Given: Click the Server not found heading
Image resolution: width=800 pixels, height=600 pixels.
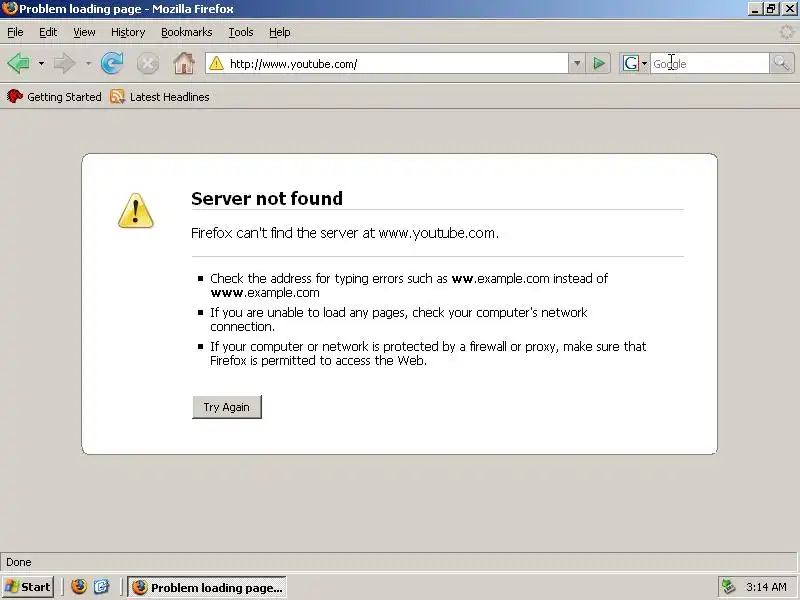Looking at the screenshot, I should (x=267, y=198).
